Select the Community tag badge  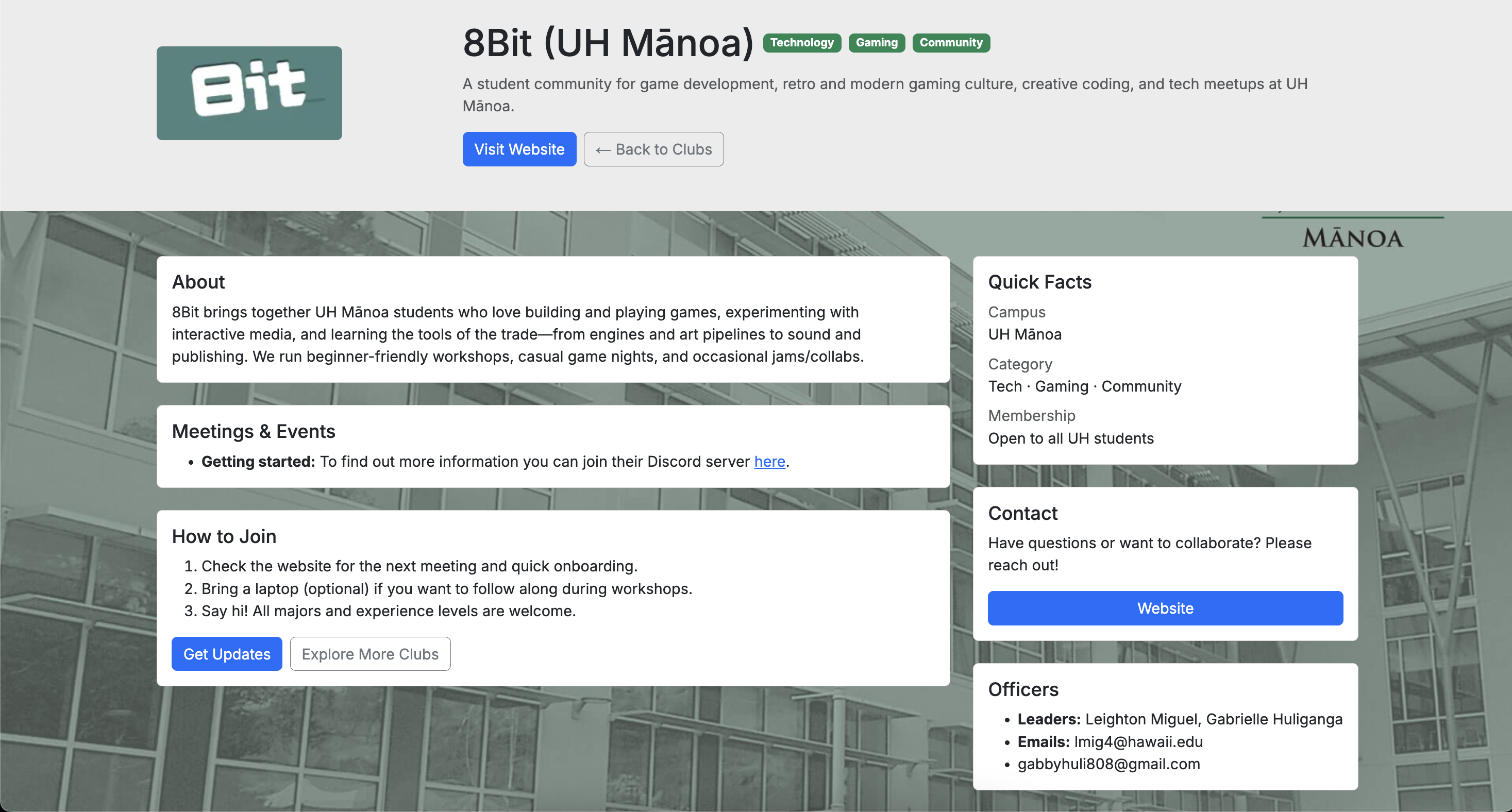951,42
